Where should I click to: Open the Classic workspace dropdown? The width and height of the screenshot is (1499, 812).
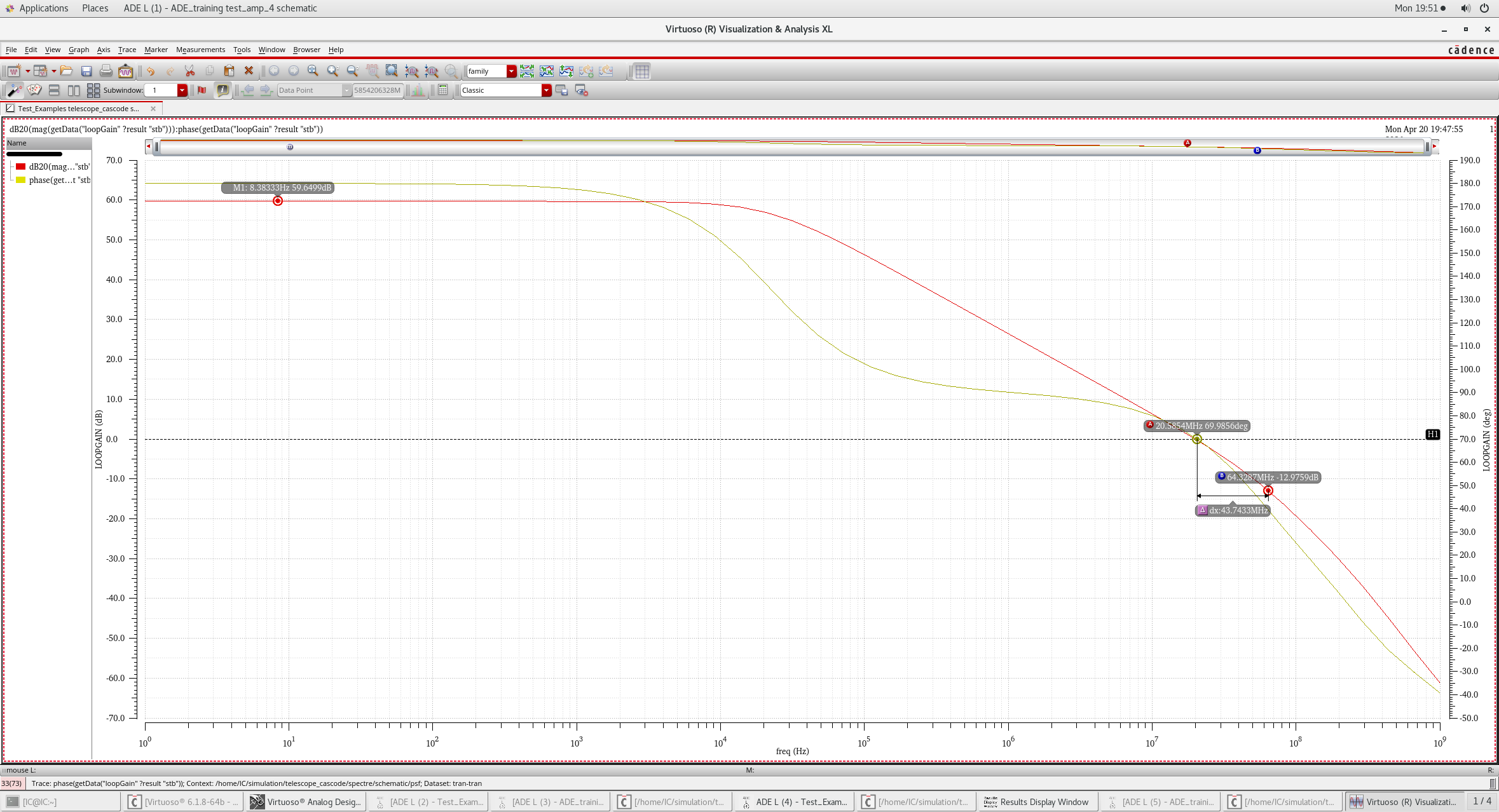(546, 90)
